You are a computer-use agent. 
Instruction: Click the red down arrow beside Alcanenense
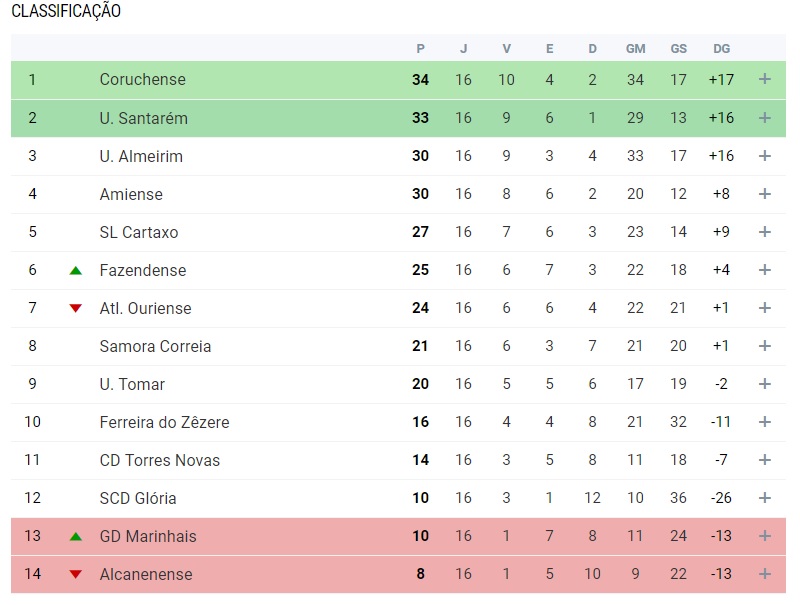pos(76,574)
